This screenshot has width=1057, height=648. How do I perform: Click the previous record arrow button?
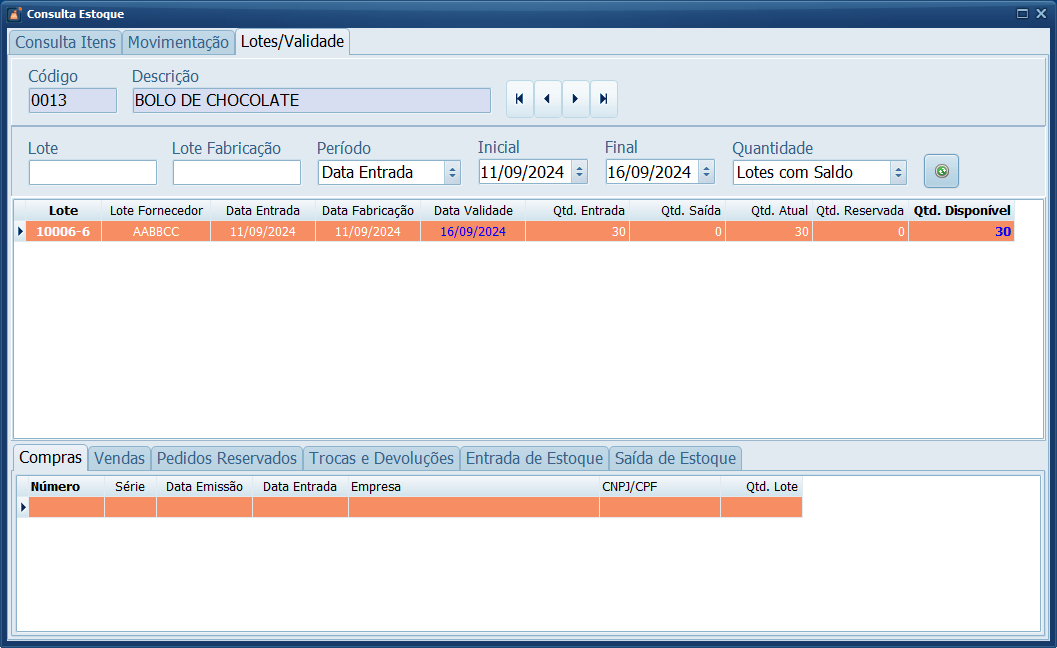tap(547, 99)
